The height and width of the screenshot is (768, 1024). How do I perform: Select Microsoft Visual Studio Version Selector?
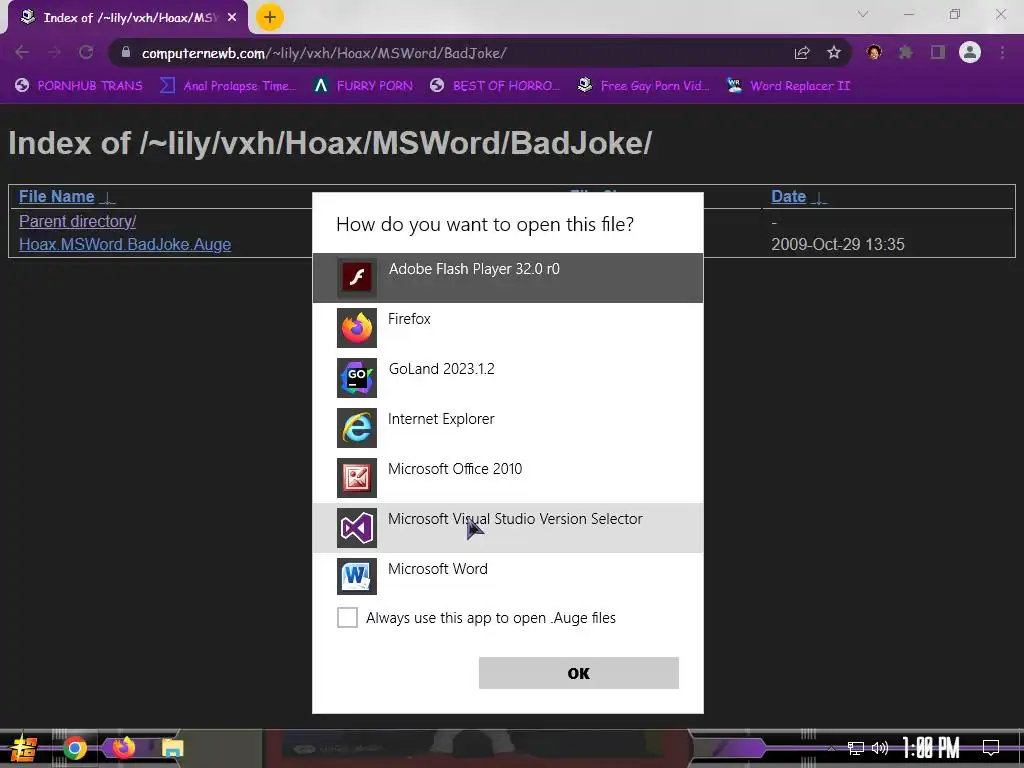[x=507, y=528]
